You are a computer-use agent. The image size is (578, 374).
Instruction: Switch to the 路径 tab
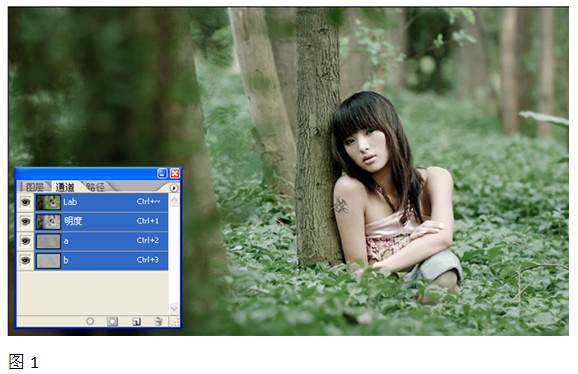click(x=95, y=187)
